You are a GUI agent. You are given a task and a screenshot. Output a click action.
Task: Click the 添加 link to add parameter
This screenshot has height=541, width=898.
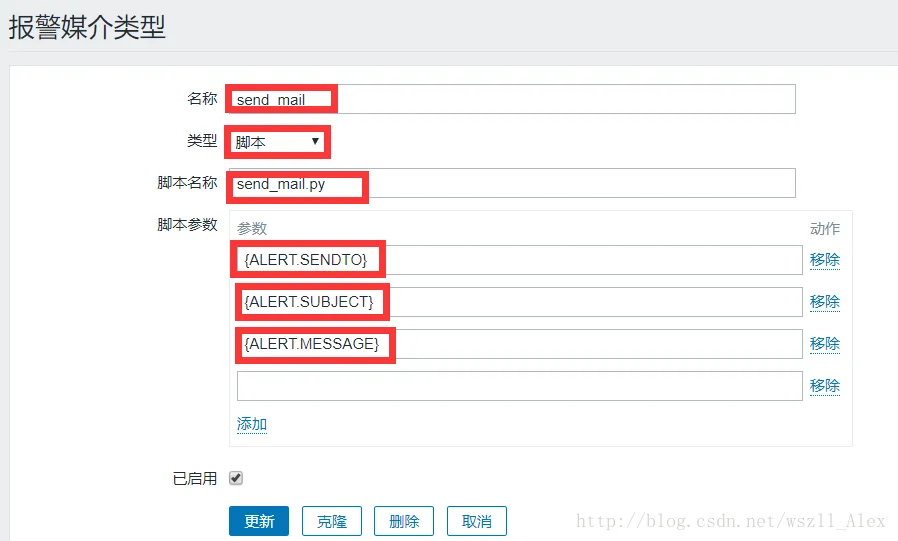[252, 424]
